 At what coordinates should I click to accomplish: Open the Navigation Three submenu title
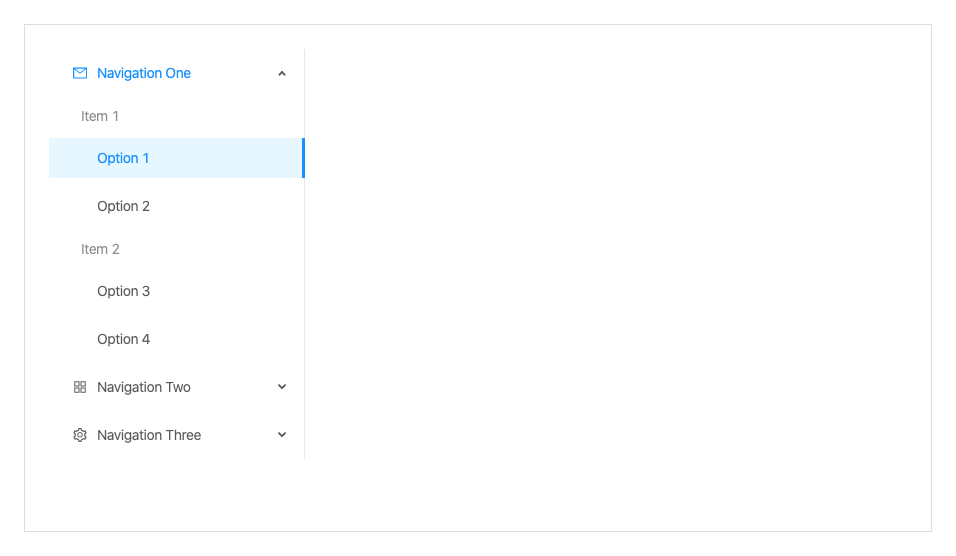(x=176, y=435)
